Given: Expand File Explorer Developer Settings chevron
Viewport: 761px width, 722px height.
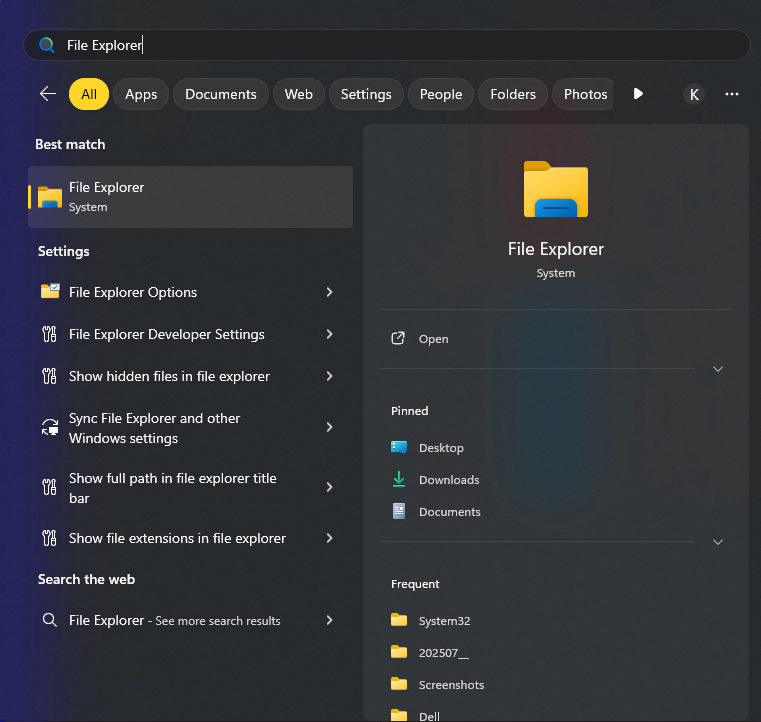Looking at the screenshot, I should pos(330,334).
